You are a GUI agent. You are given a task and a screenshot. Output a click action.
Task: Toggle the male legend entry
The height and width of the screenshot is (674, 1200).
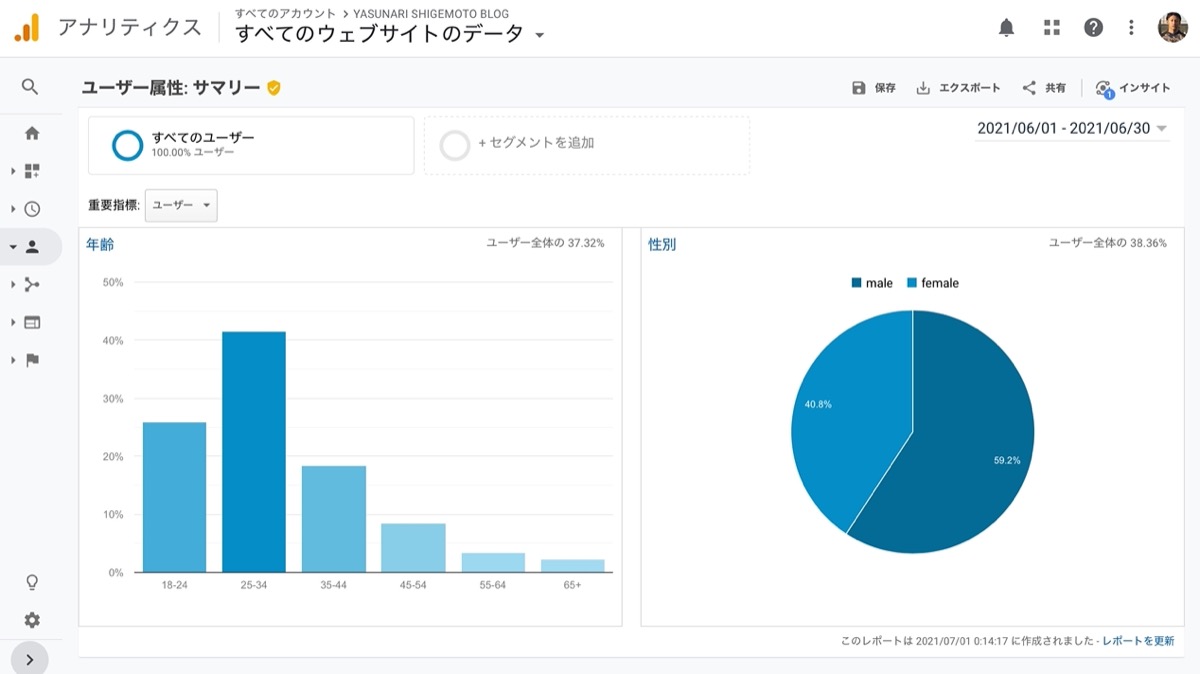(x=872, y=283)
